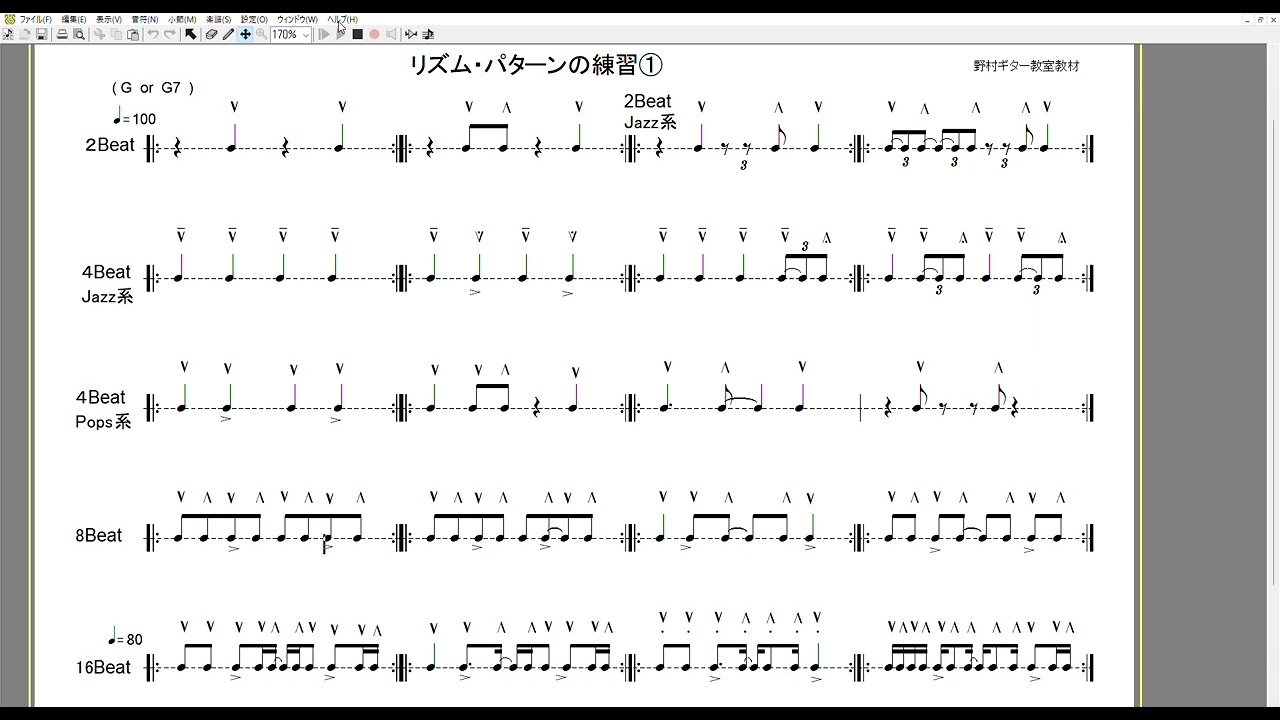This screenshot has width=1280, height=720.
Task: Open the ファイル(F) menu
Action: point(35,19)
